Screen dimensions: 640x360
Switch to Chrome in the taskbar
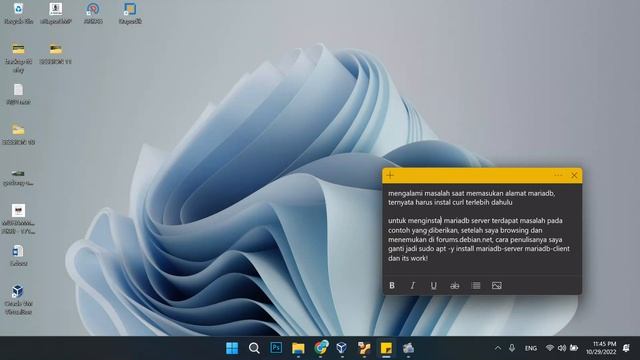[321, 348]
